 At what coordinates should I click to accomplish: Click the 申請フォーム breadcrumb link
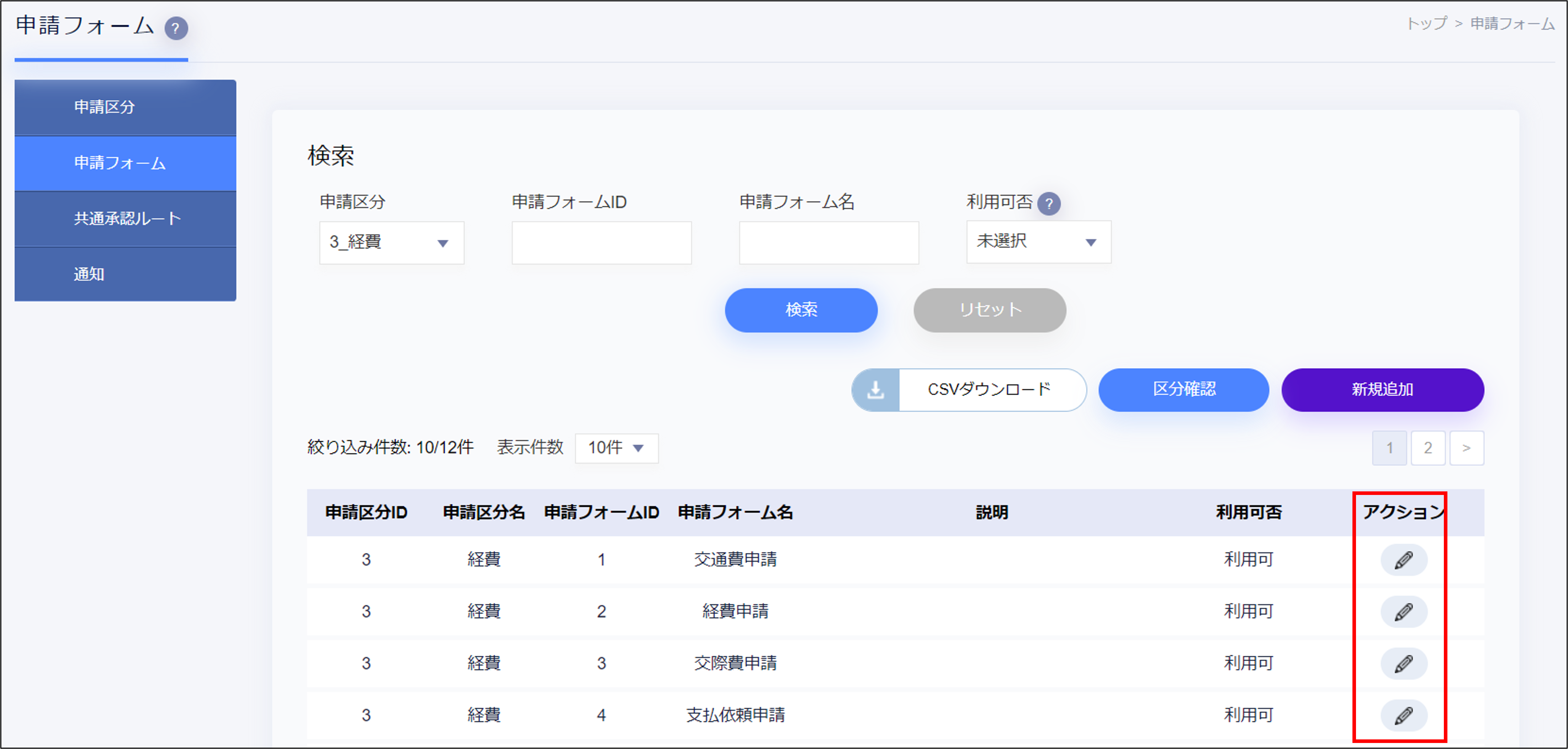pos(1512,24)
